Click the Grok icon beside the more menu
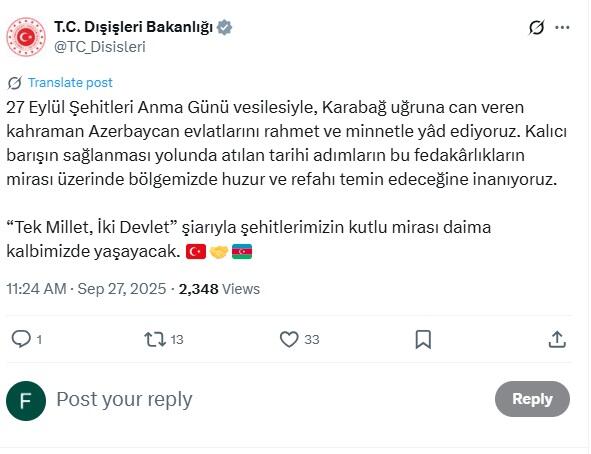Screen dimensions: 591x454 pyautogui.click(x=536, y=28)
